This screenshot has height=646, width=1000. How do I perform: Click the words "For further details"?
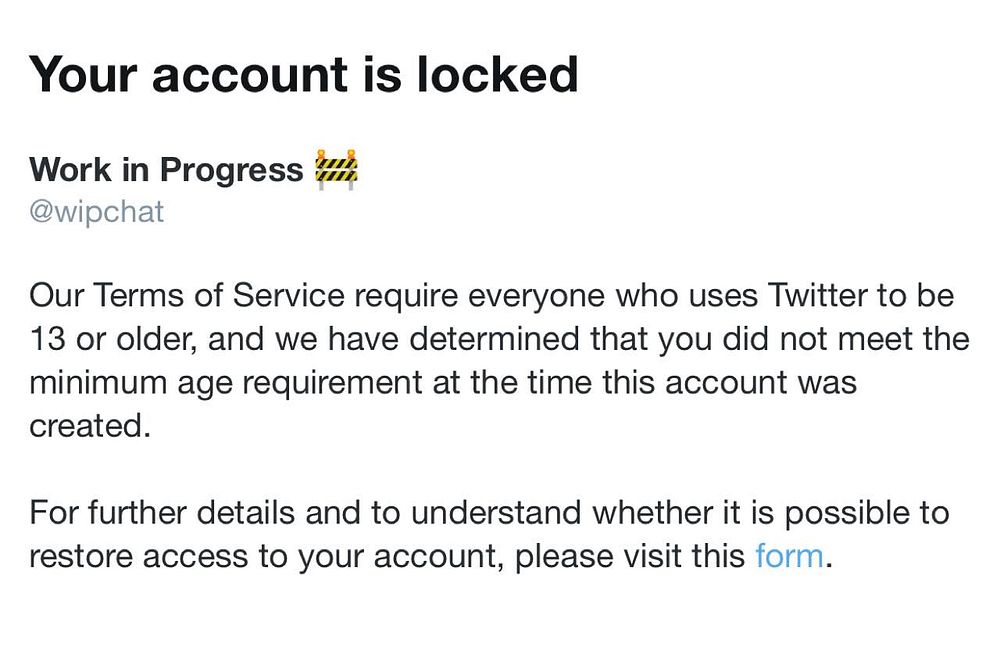pyautogui.click(x=162, y=513)
